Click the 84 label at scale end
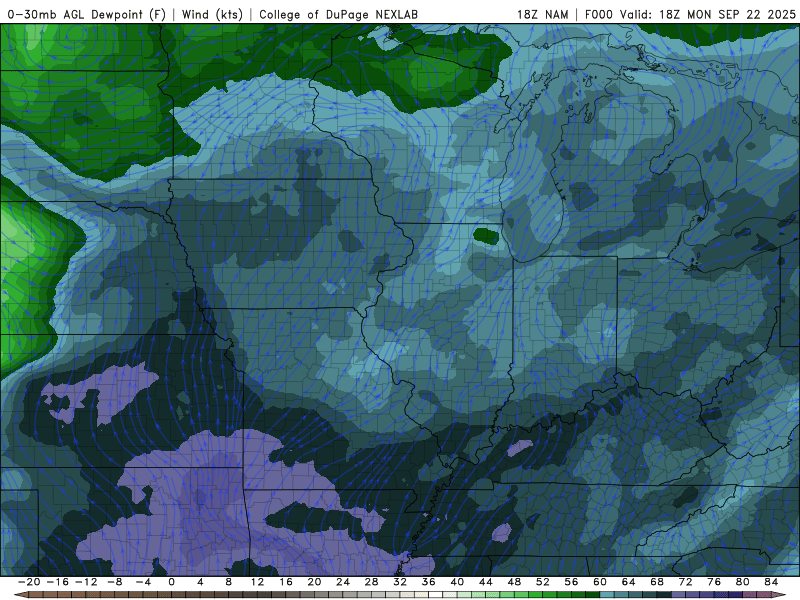Screen dimensions: 800x600 pos(771,582)
